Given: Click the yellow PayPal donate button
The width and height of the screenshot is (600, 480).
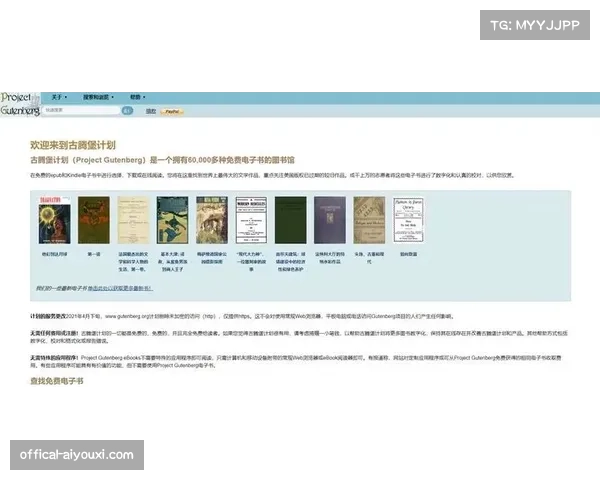Looking at the screenshot, I should point(172,111).
